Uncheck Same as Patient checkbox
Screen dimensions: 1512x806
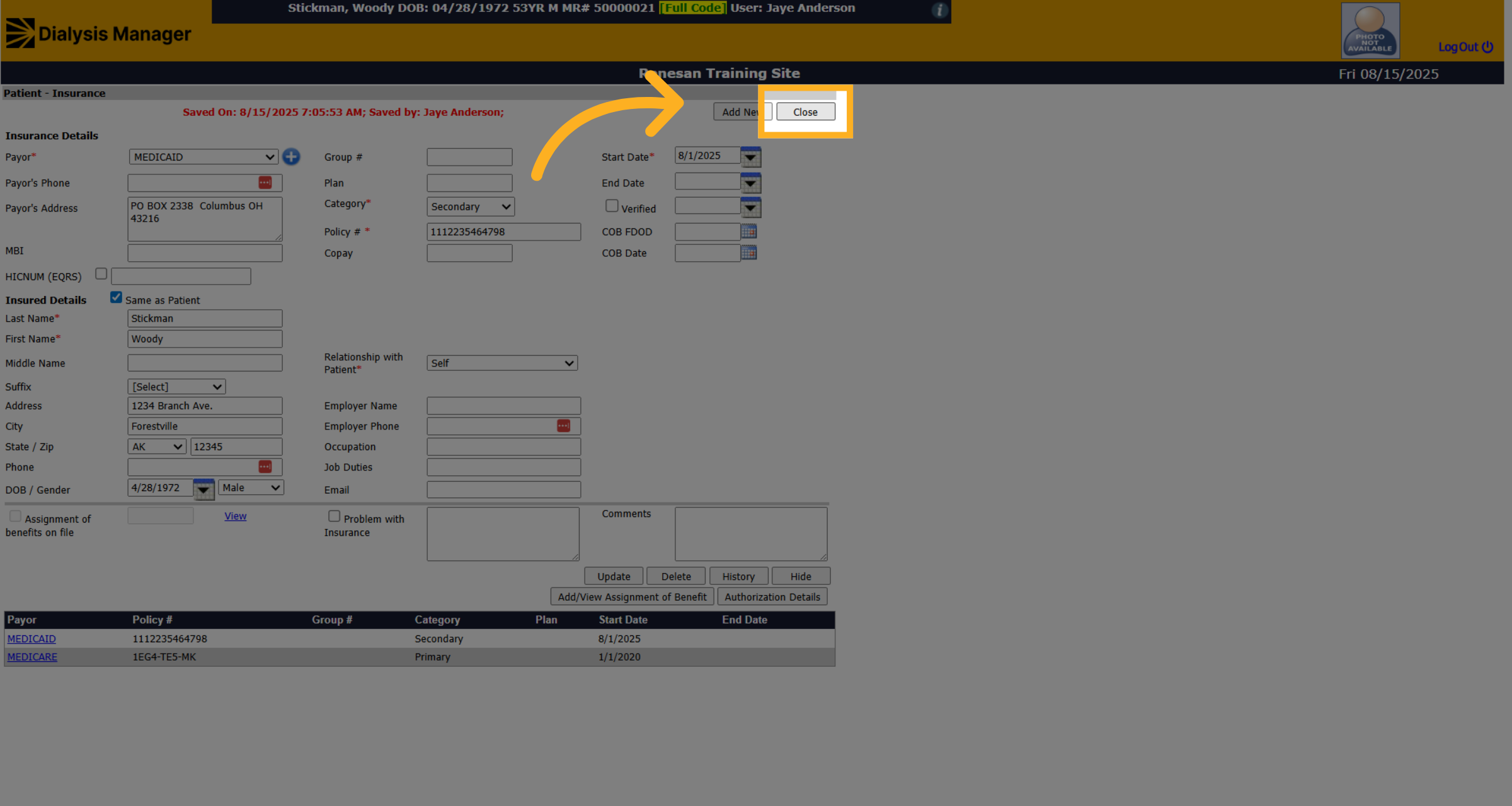(116, 297)
